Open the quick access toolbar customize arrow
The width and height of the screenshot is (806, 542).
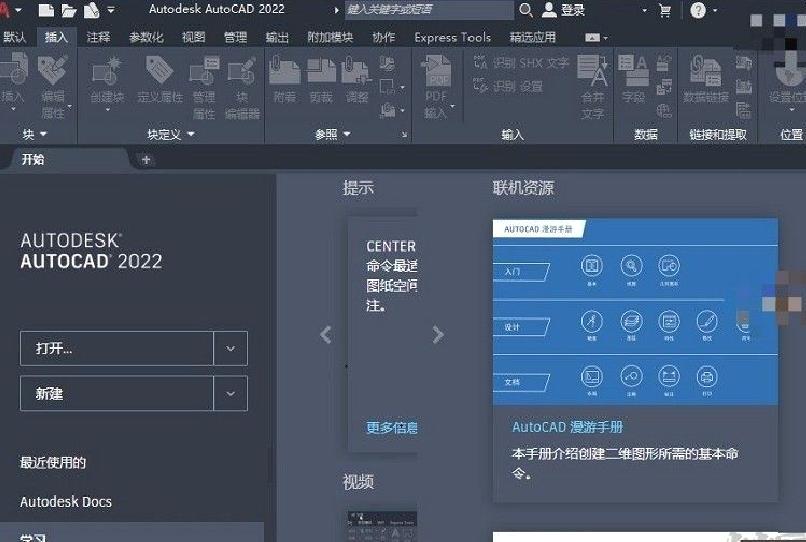point(111,10)
